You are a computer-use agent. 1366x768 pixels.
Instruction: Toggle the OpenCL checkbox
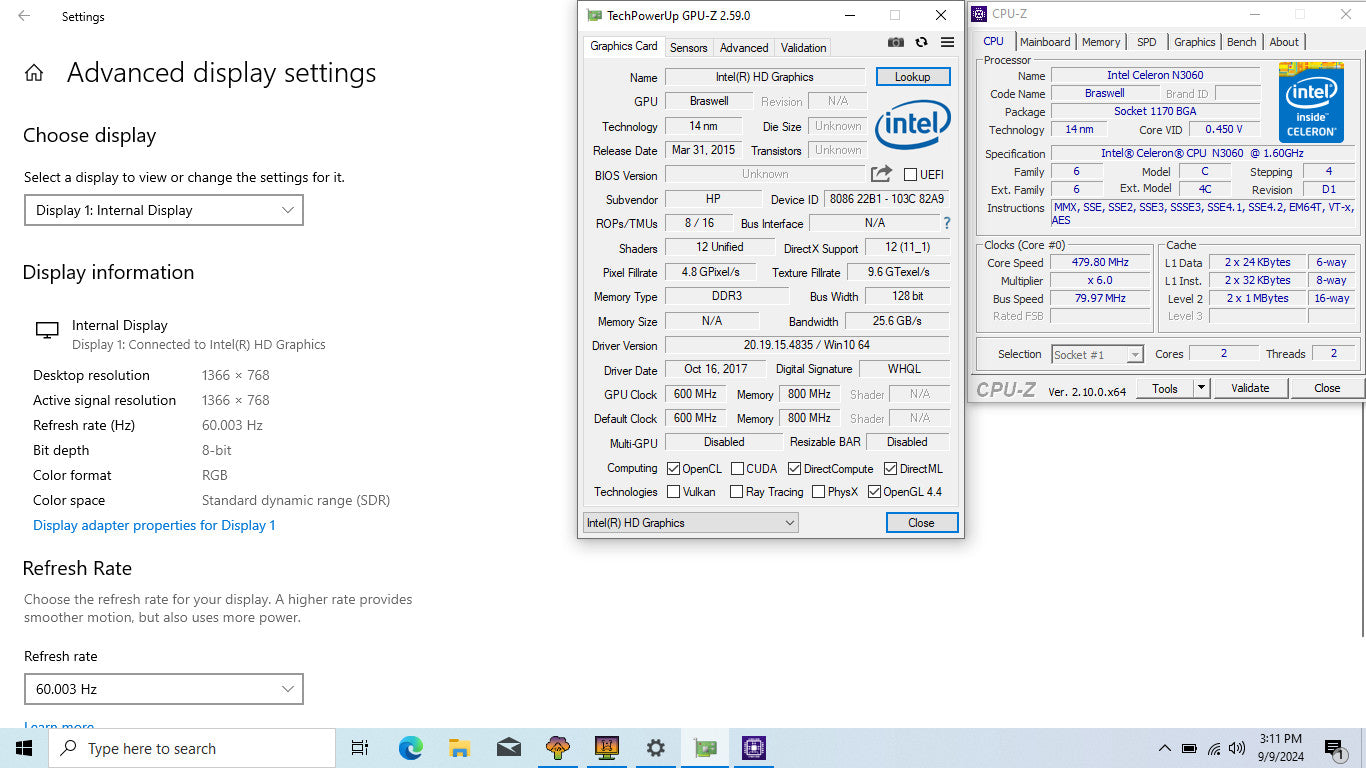(673, 468)
